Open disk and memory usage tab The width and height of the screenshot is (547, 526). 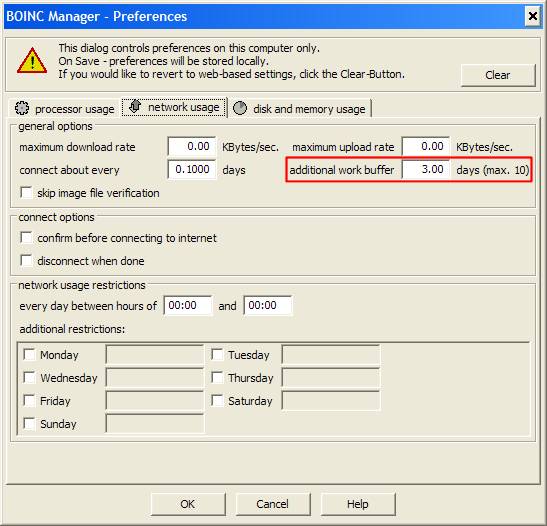pyautogui.click(x=299, y=108)
